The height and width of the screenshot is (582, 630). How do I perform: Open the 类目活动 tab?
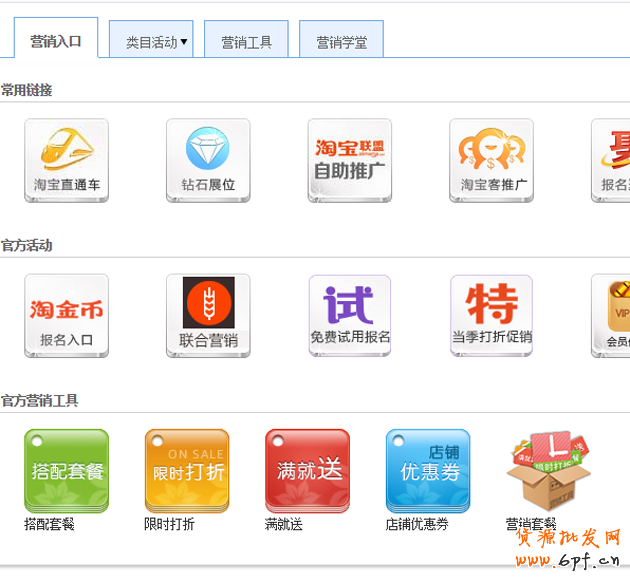[151, 39]
